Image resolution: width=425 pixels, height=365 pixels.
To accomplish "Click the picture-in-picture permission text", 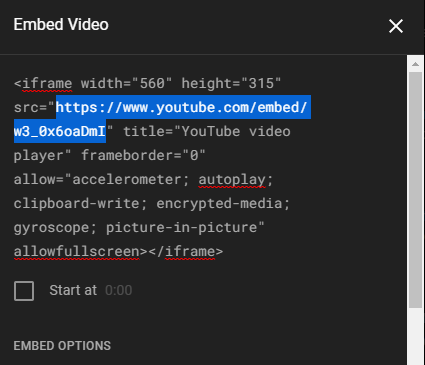I will (x=182, y=227).
